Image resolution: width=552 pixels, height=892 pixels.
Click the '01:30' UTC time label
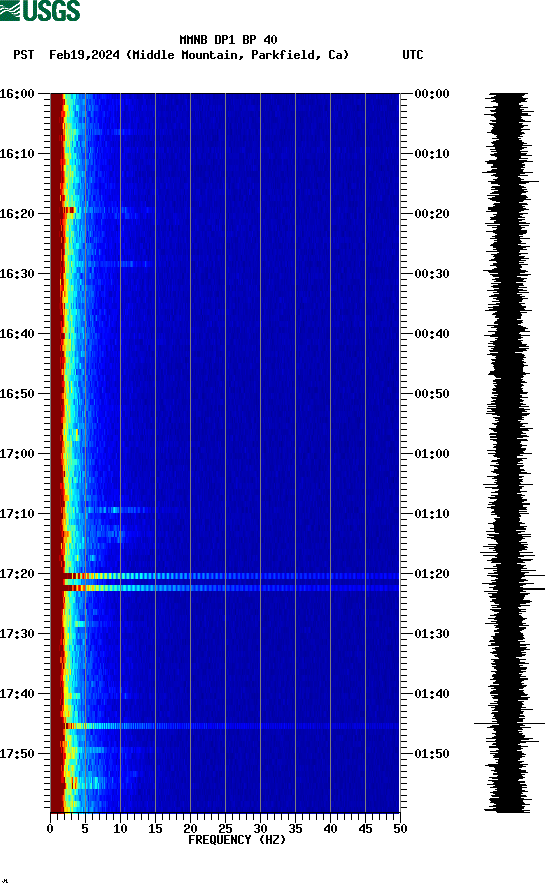(x=432, y=634)
